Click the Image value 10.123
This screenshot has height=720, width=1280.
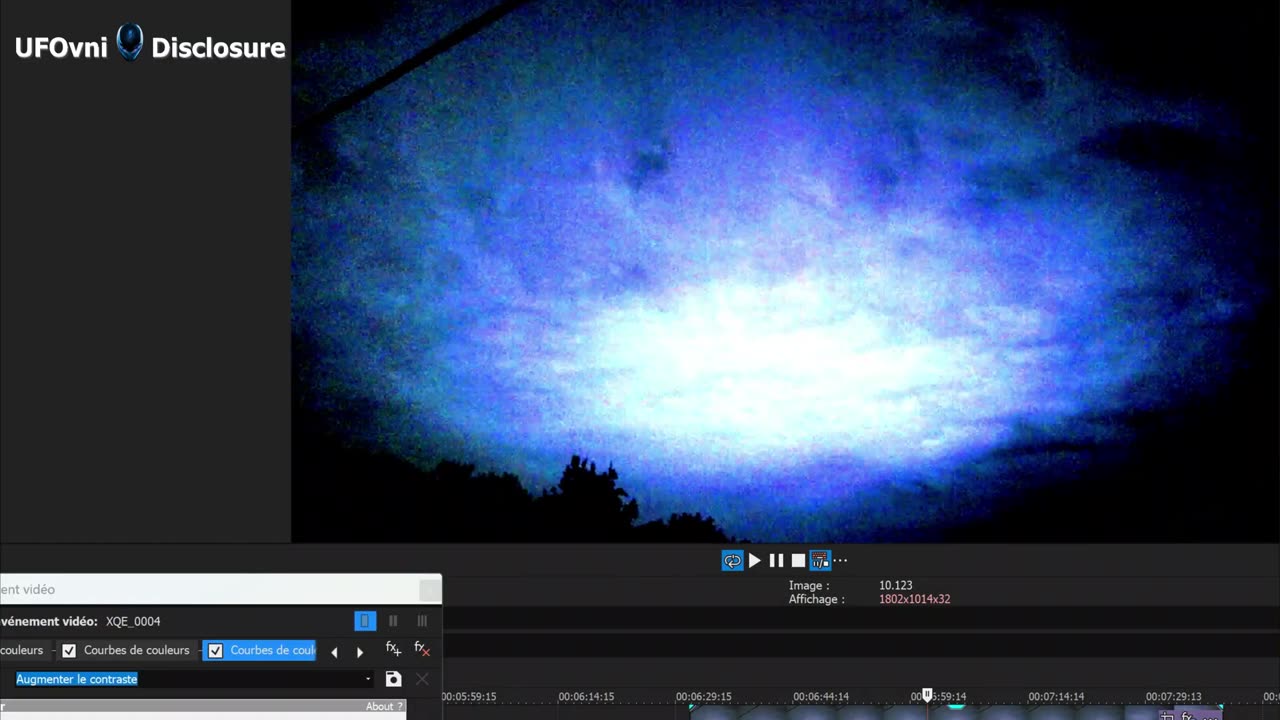pos(896,585)
